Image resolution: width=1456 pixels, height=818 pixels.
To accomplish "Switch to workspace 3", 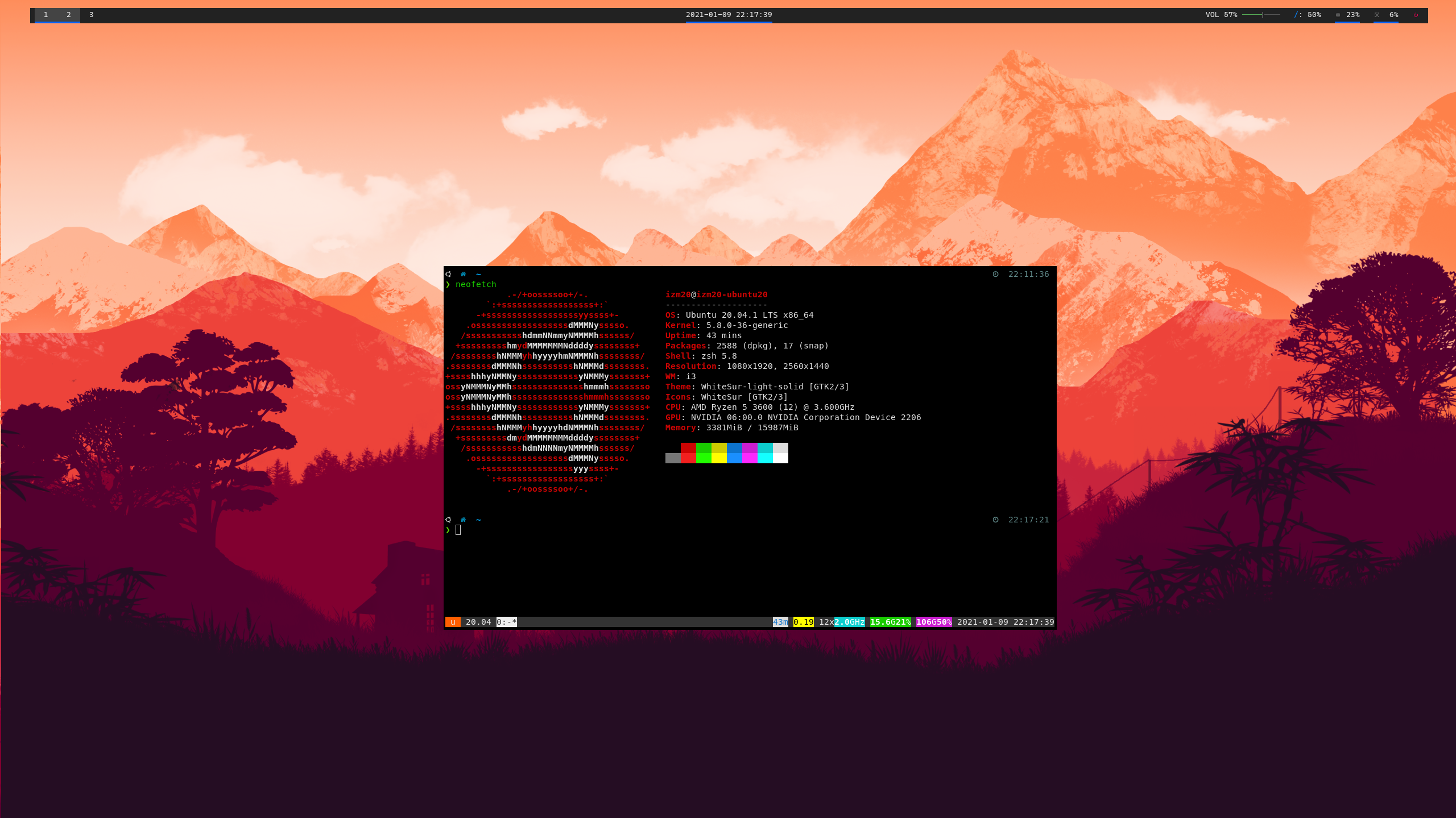I will click(91, 15).
